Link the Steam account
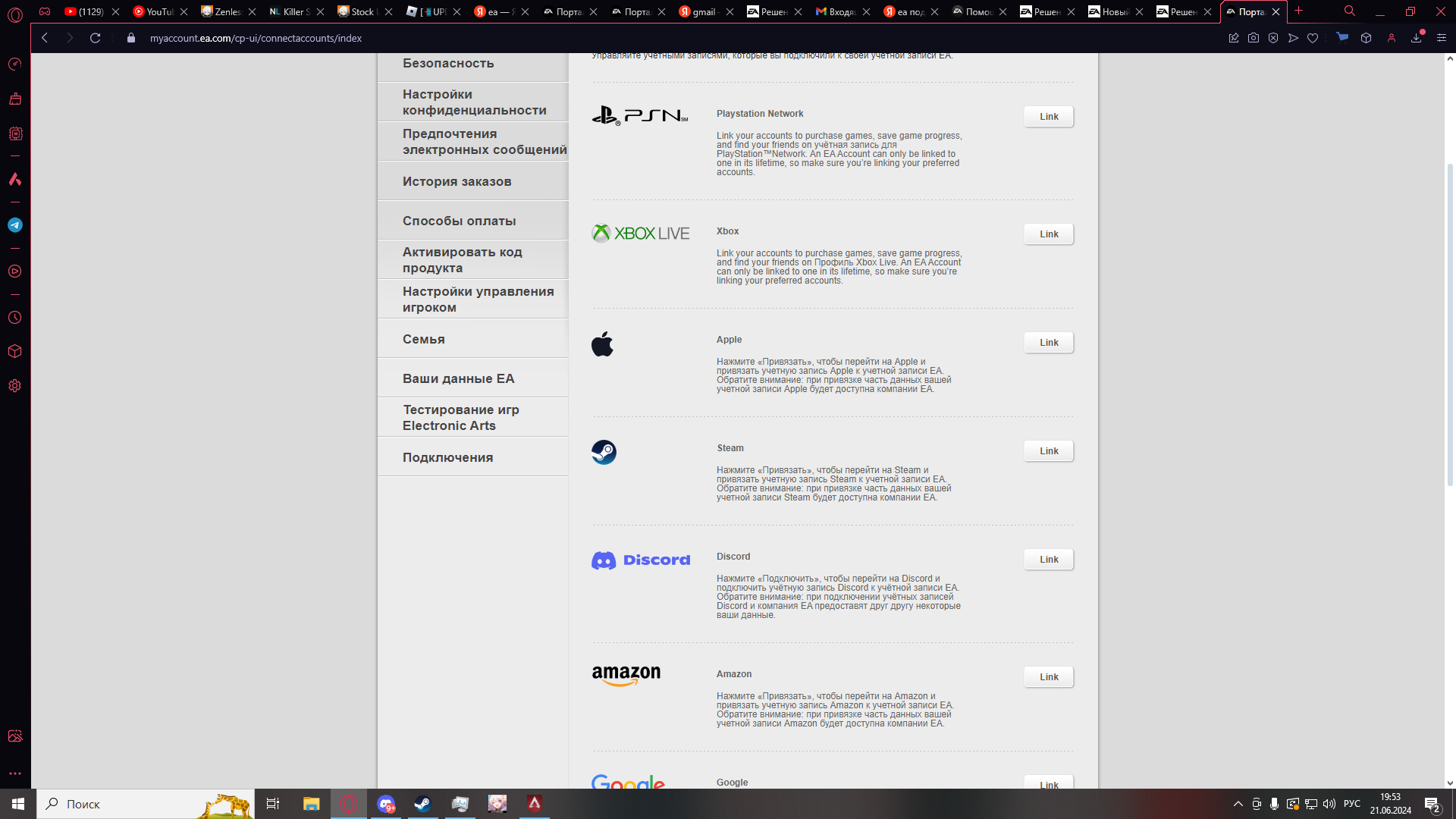 (1049, 451)
